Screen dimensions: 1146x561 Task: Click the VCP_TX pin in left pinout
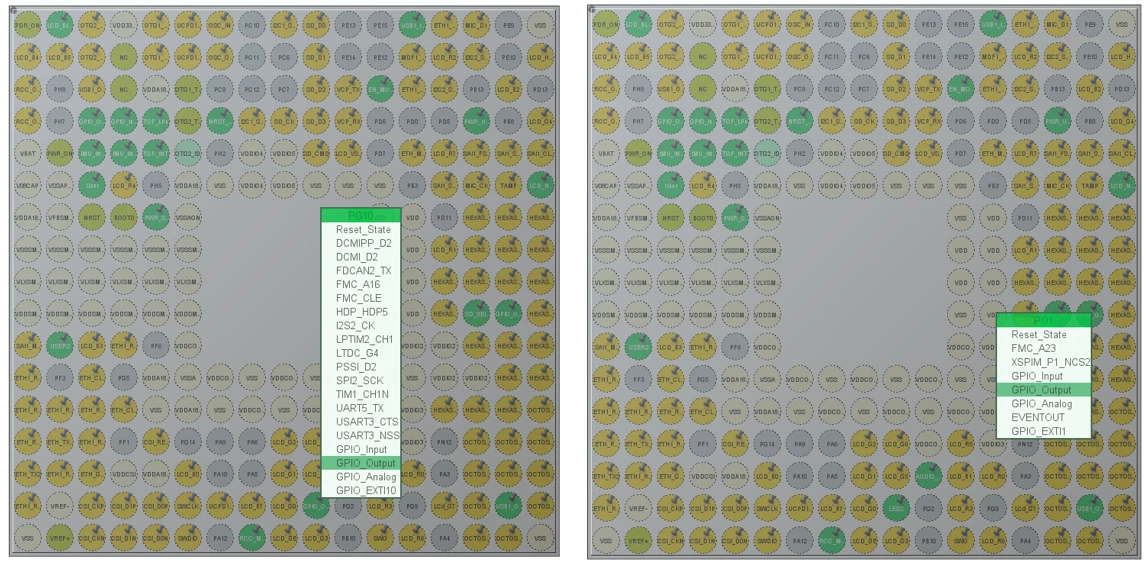tap(349, 88)
